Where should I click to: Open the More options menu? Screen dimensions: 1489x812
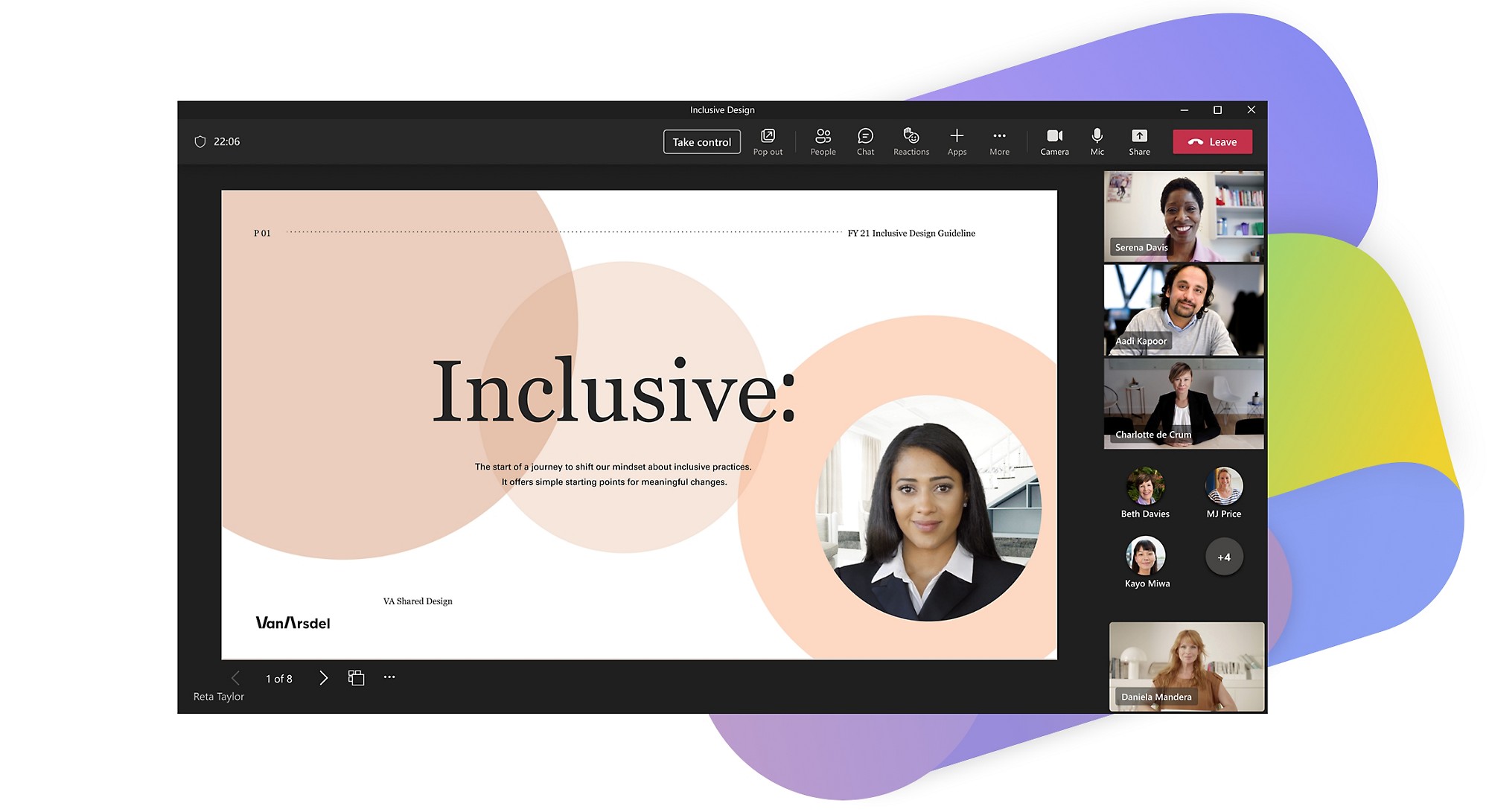[999, 141]
